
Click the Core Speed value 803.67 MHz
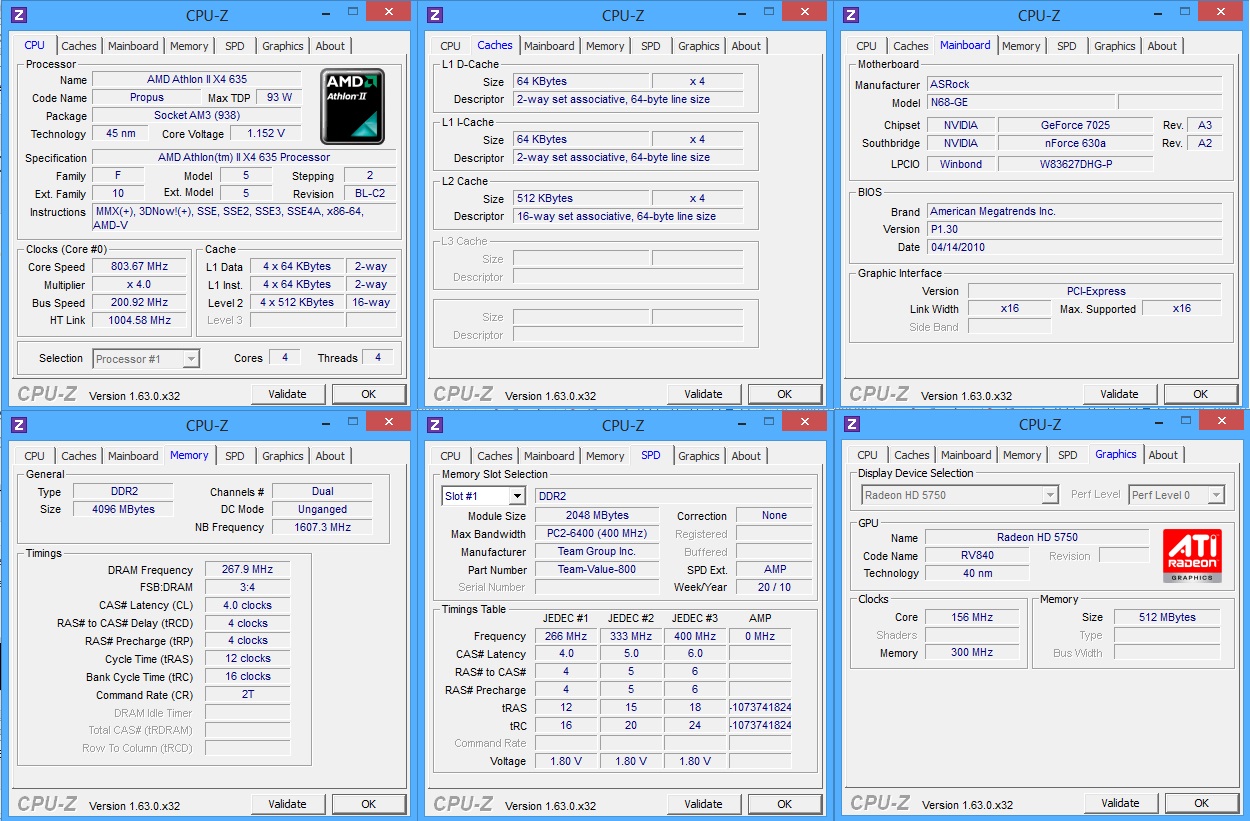point(141,267)
